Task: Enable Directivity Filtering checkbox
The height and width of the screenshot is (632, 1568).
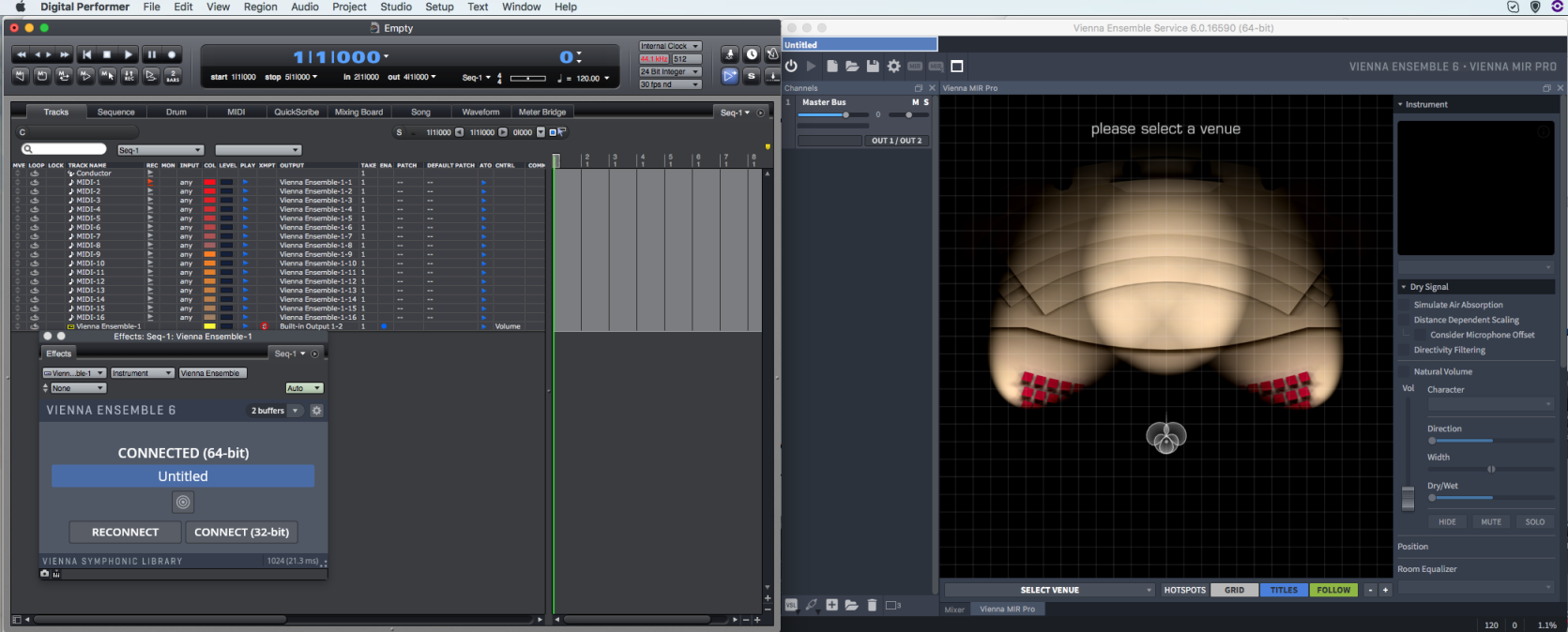Action: tap(1406, 350)
